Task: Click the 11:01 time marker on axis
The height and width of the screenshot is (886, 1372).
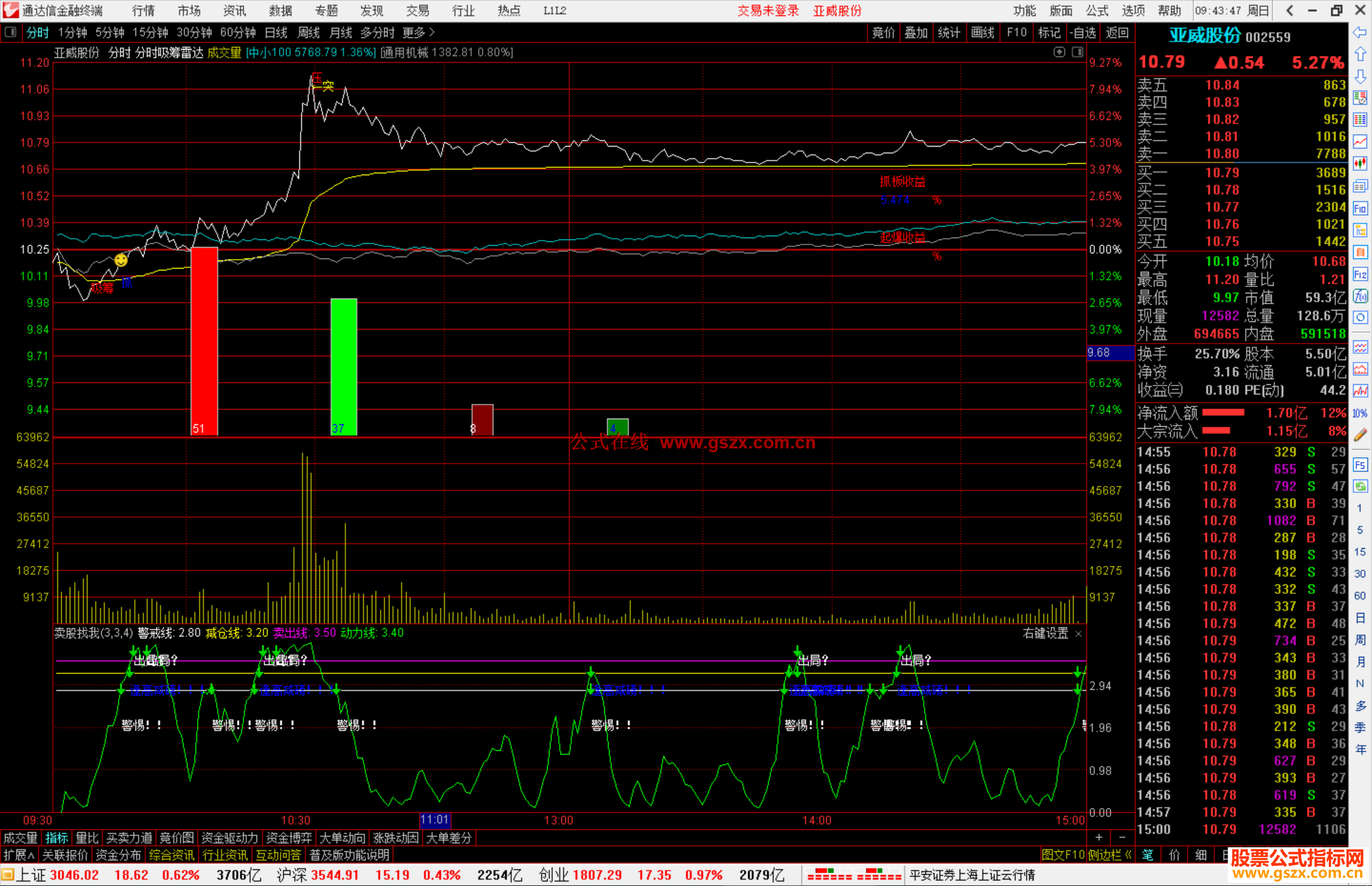Action: [434, 820]
